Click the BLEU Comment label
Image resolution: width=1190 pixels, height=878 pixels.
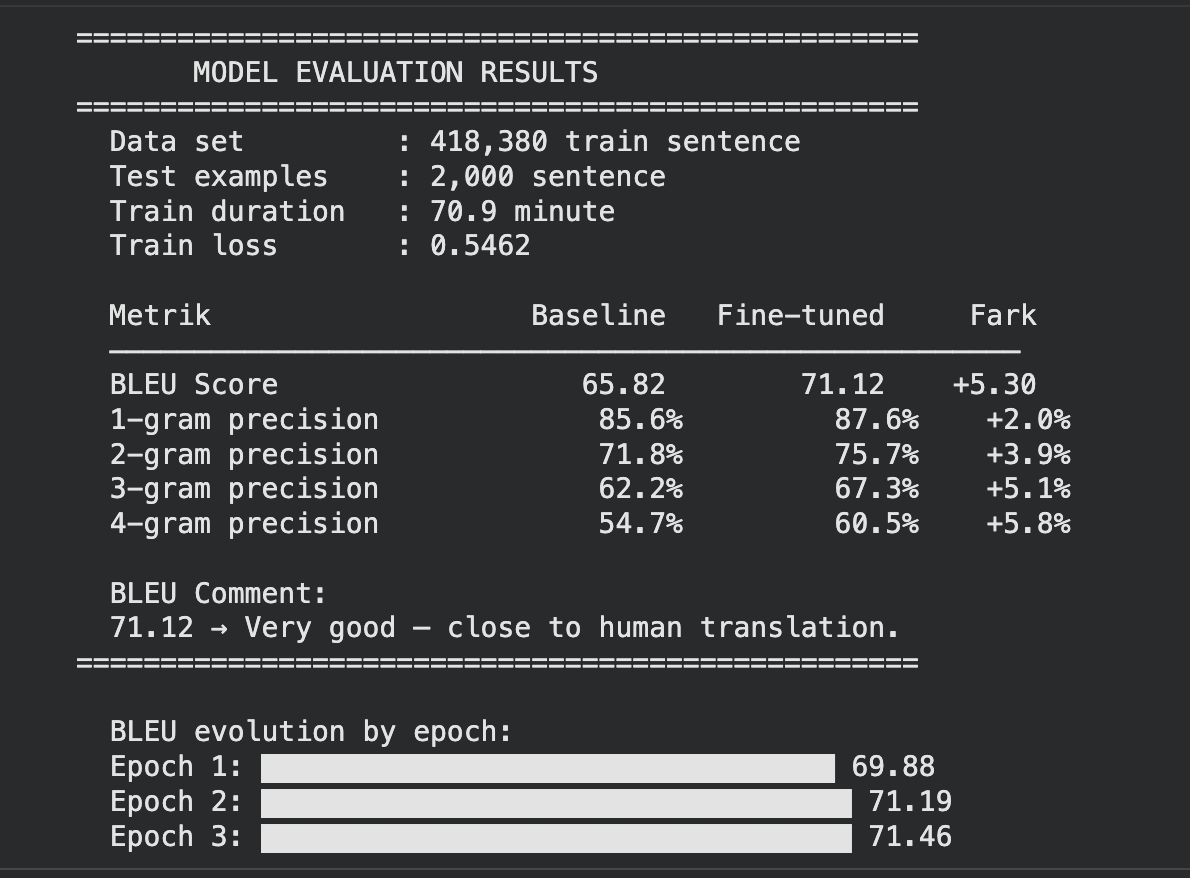point(218,593)
